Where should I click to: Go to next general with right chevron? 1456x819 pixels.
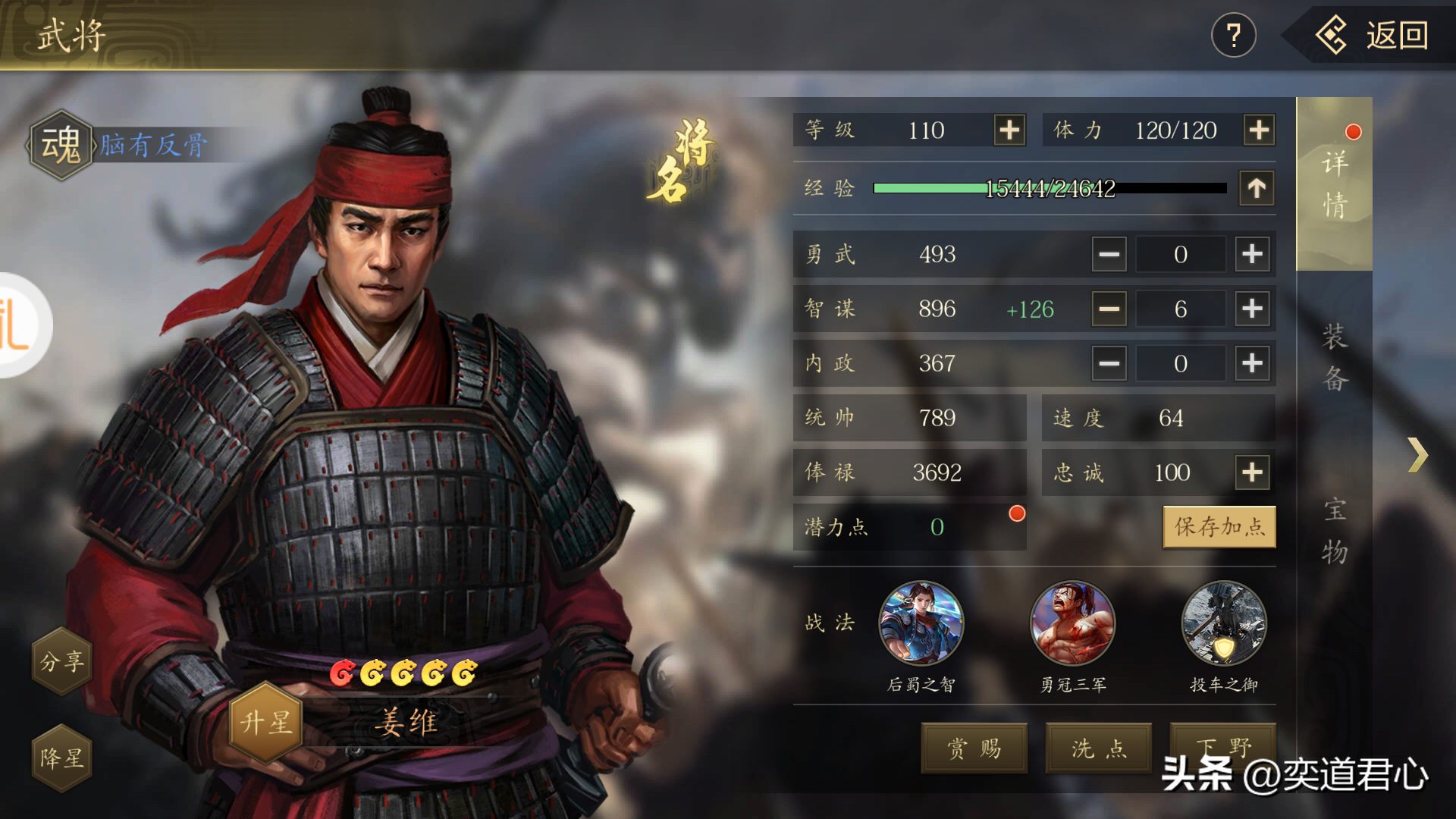1417,455
